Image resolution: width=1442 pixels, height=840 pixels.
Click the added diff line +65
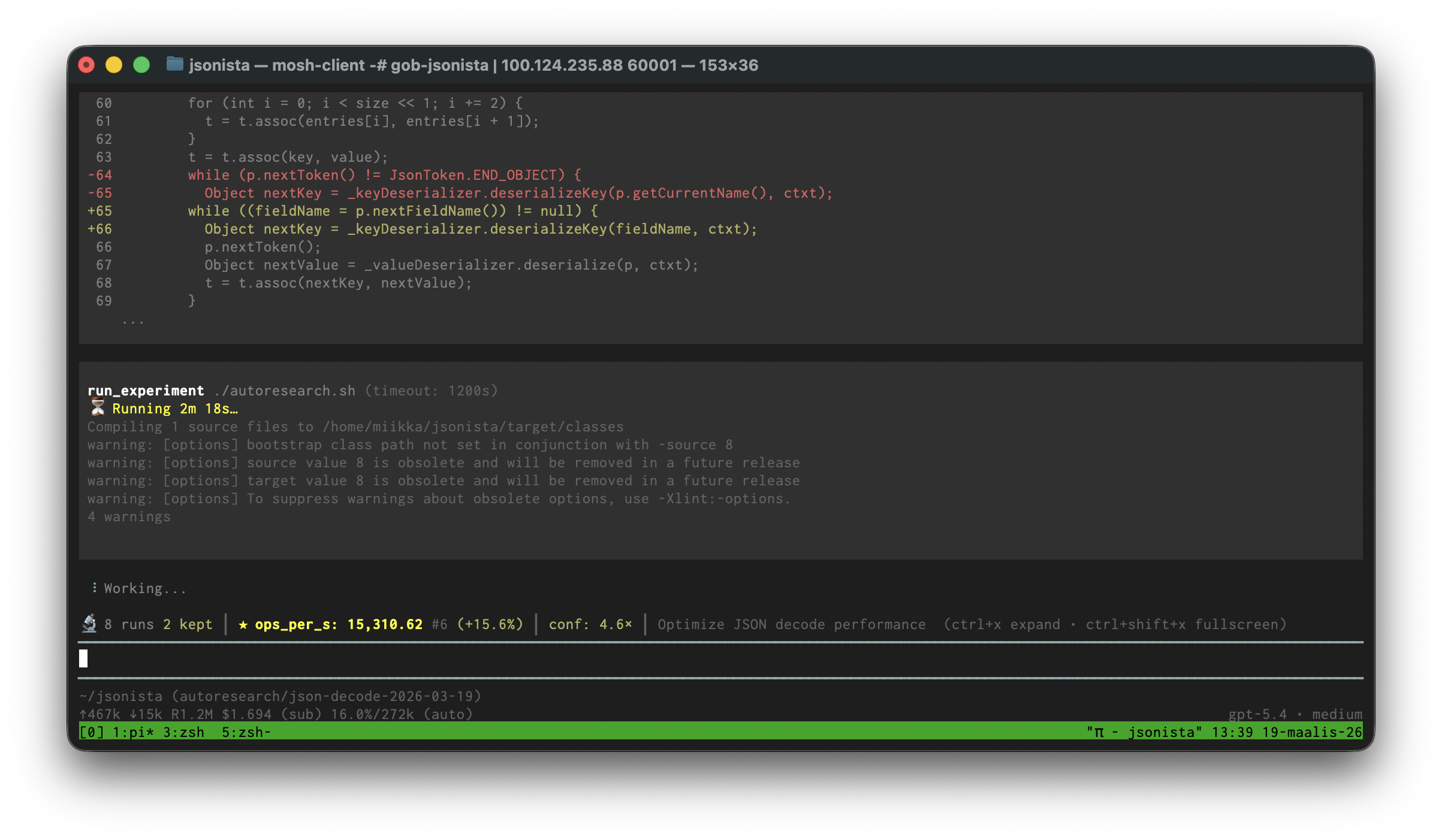(x=393, y=211)
